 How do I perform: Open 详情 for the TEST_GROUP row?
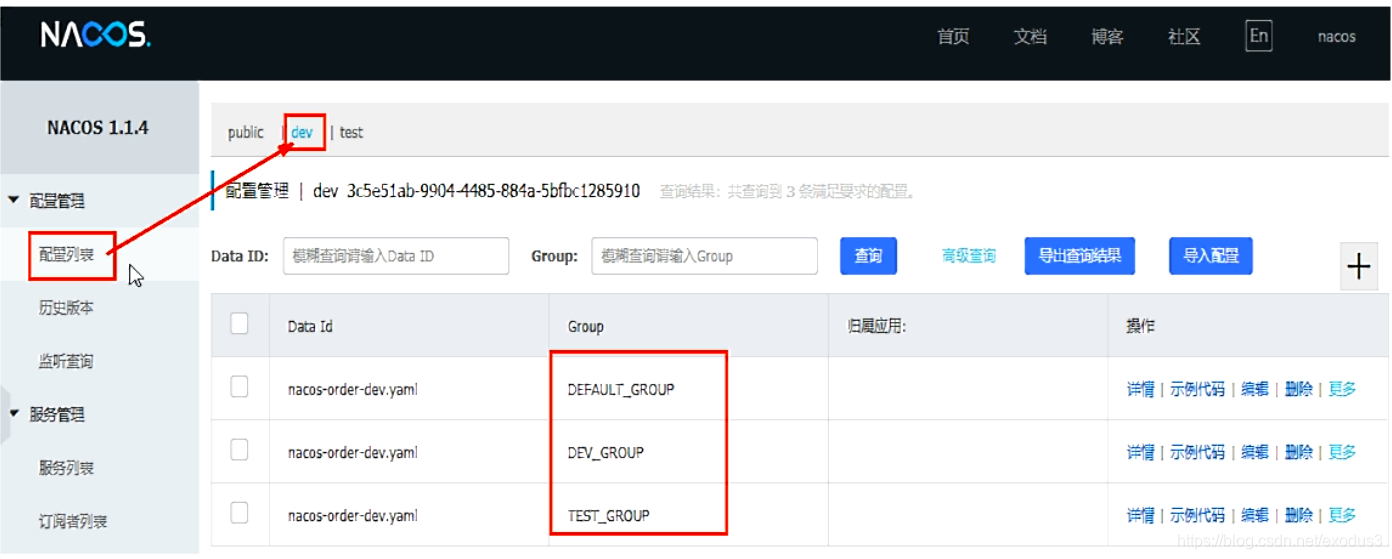(1140, 515)
